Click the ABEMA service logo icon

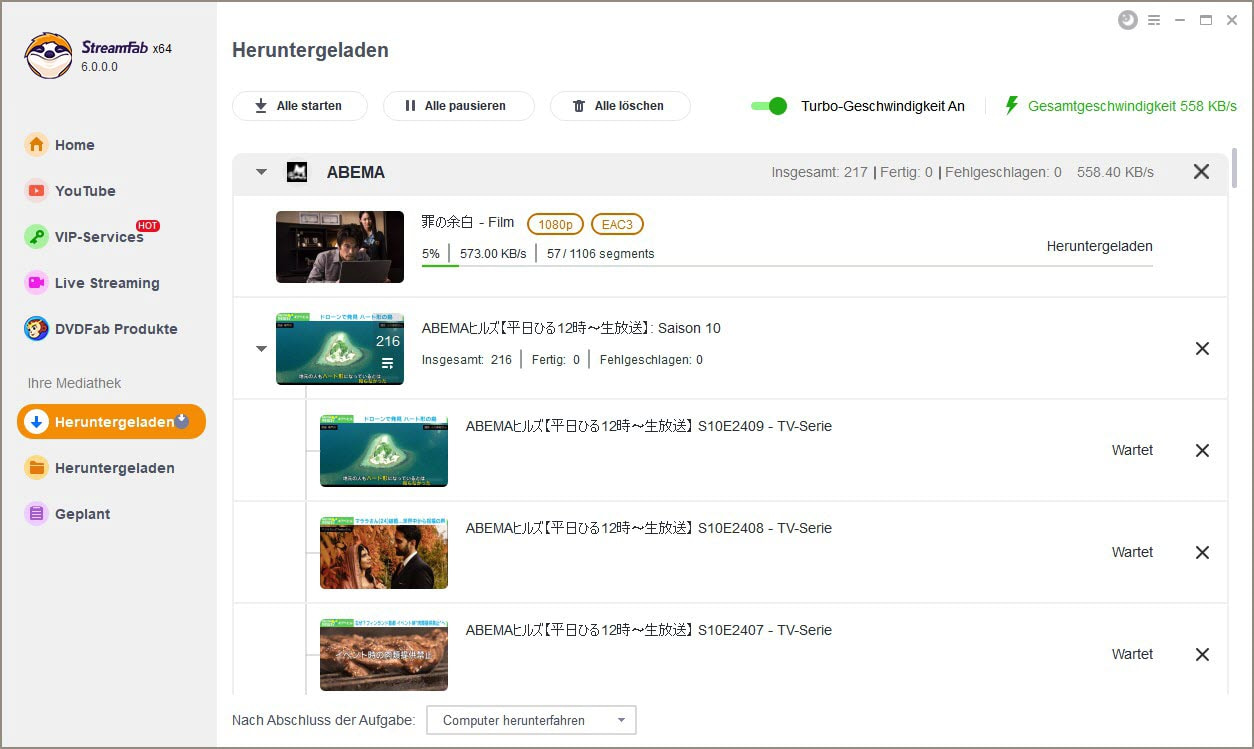(x=297, y=172)
